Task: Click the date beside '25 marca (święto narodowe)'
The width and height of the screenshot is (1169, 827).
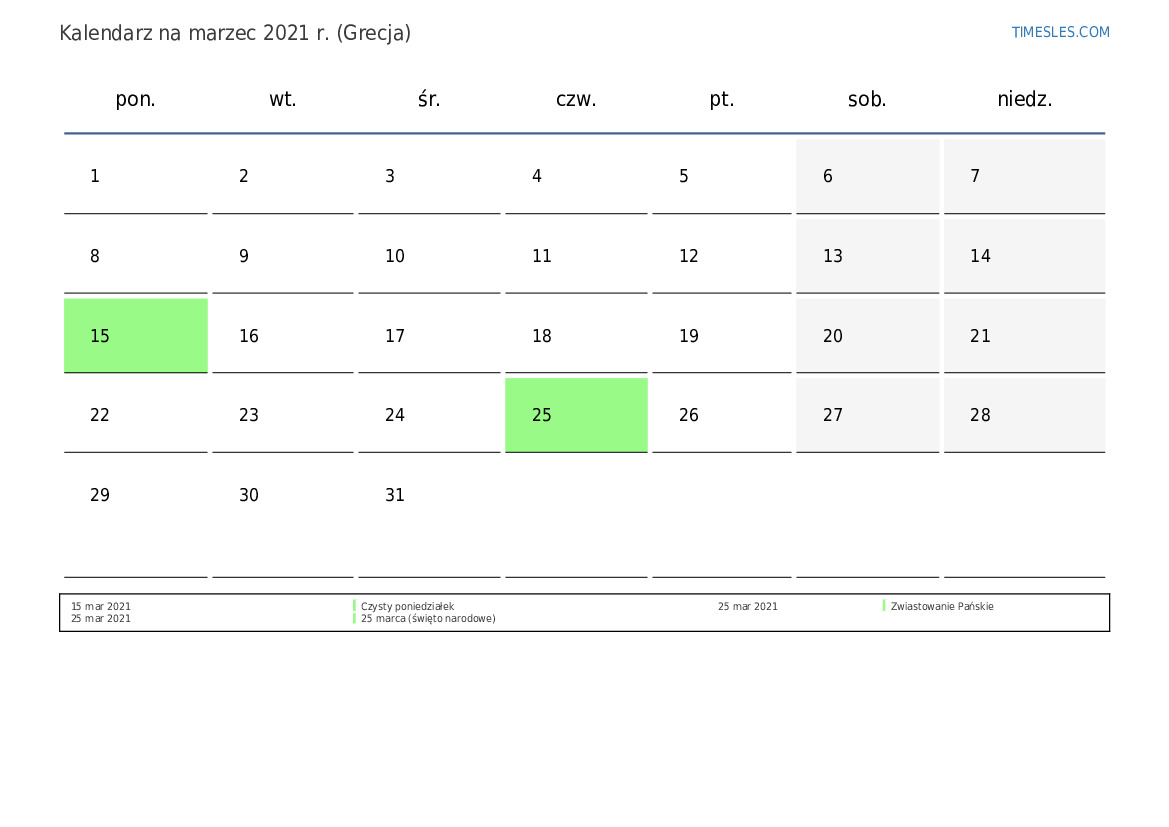Action: click(x=101, y=618)
